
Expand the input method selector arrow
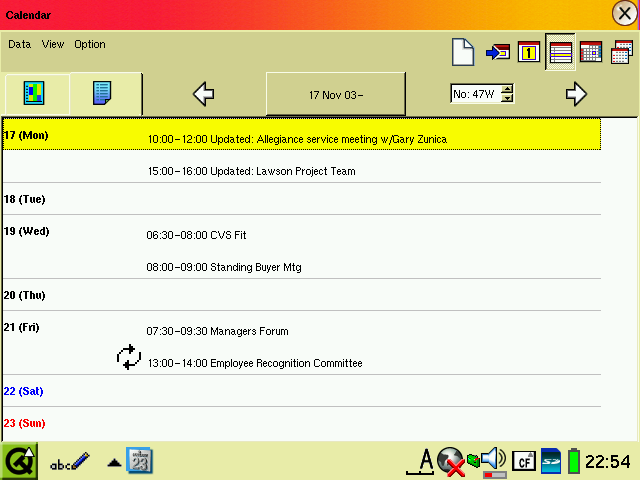coord(114,463)
